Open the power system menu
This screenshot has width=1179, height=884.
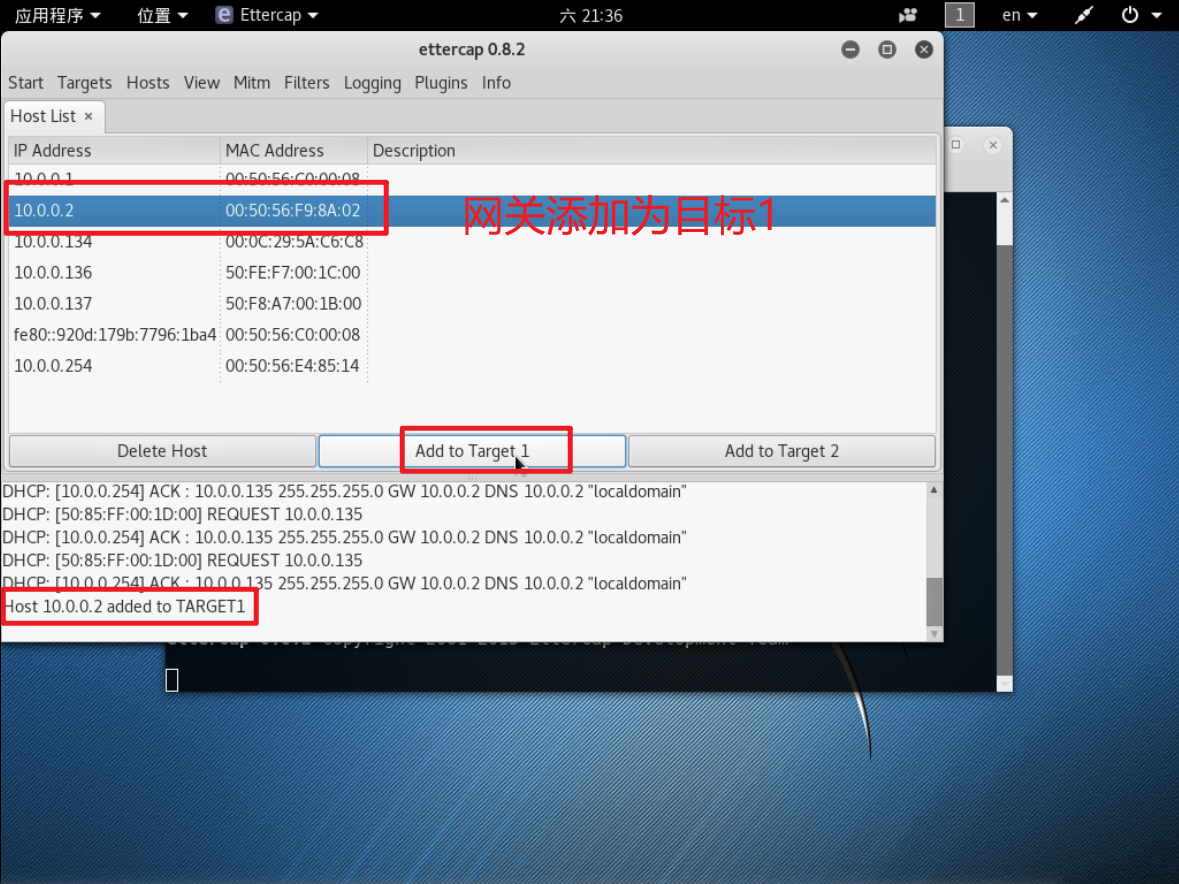[1141, 15]
